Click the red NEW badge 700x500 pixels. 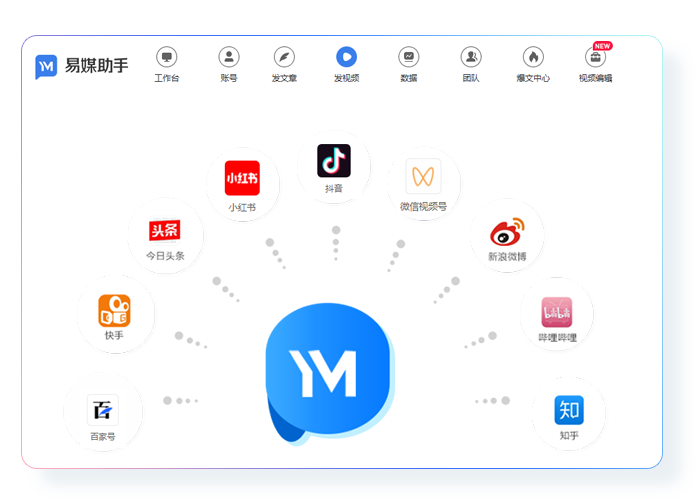602,45
